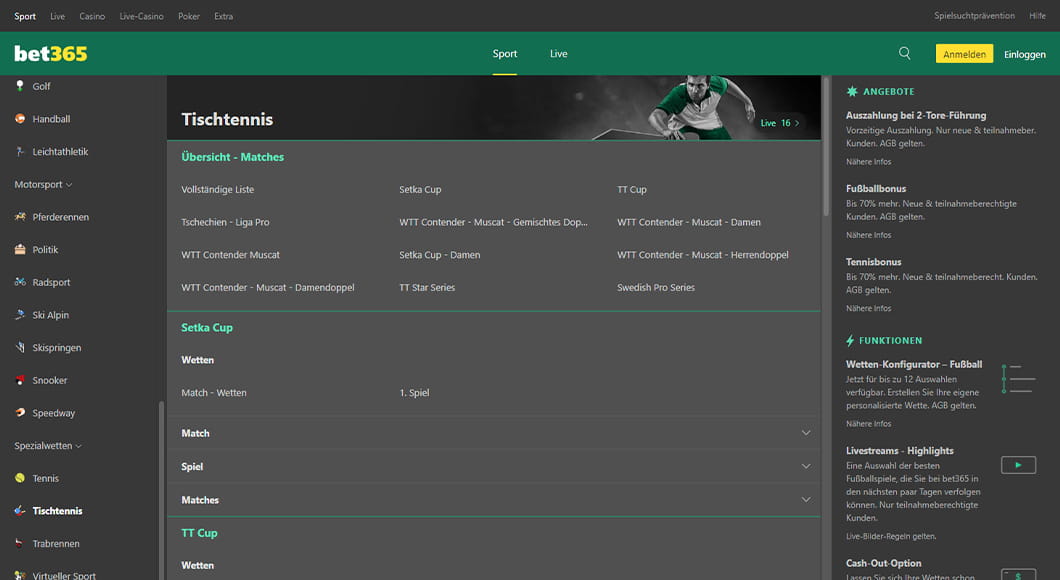Click the Livestreams play button icon
The image size is (1060, 580).
pyautogui.click(x=1018, y=465)
